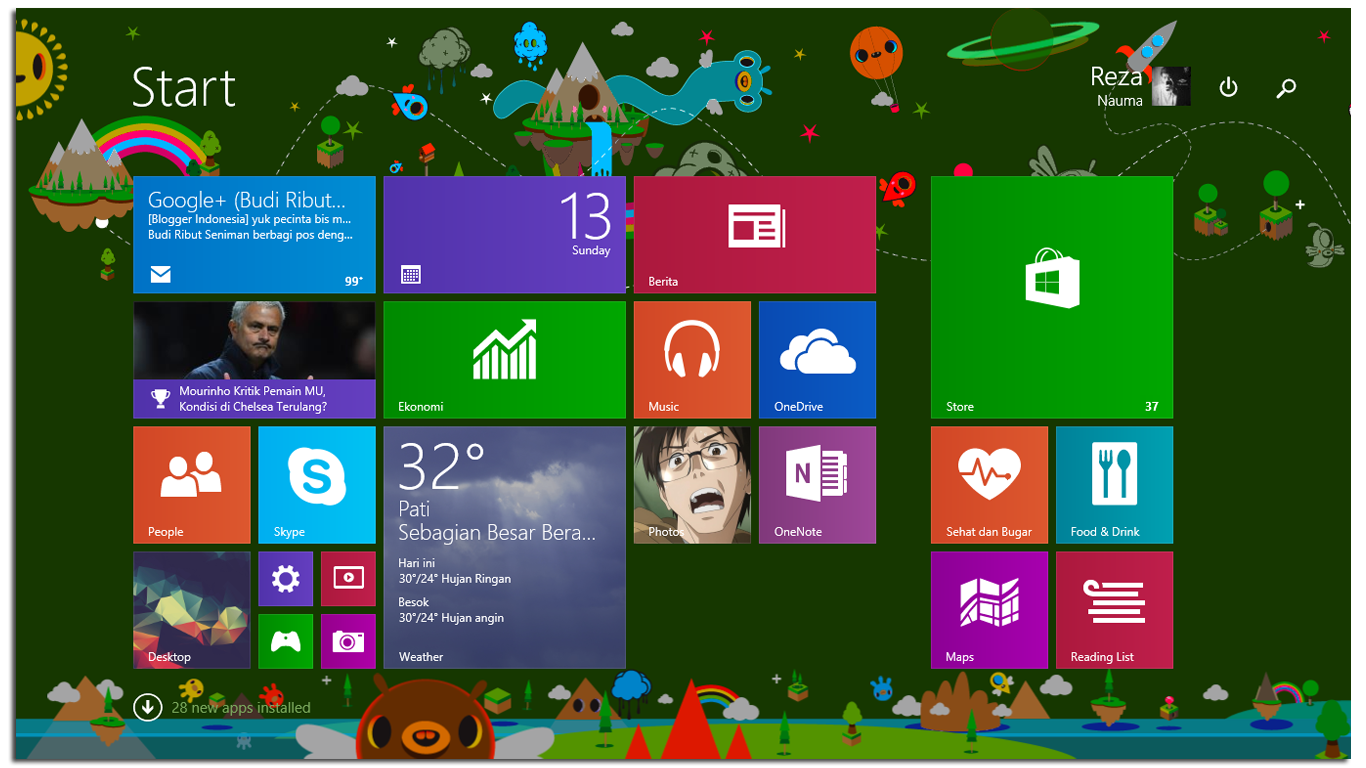Expand the apps list with the down arrow
Screen dimensions: 1366x768
coord(147,706)
